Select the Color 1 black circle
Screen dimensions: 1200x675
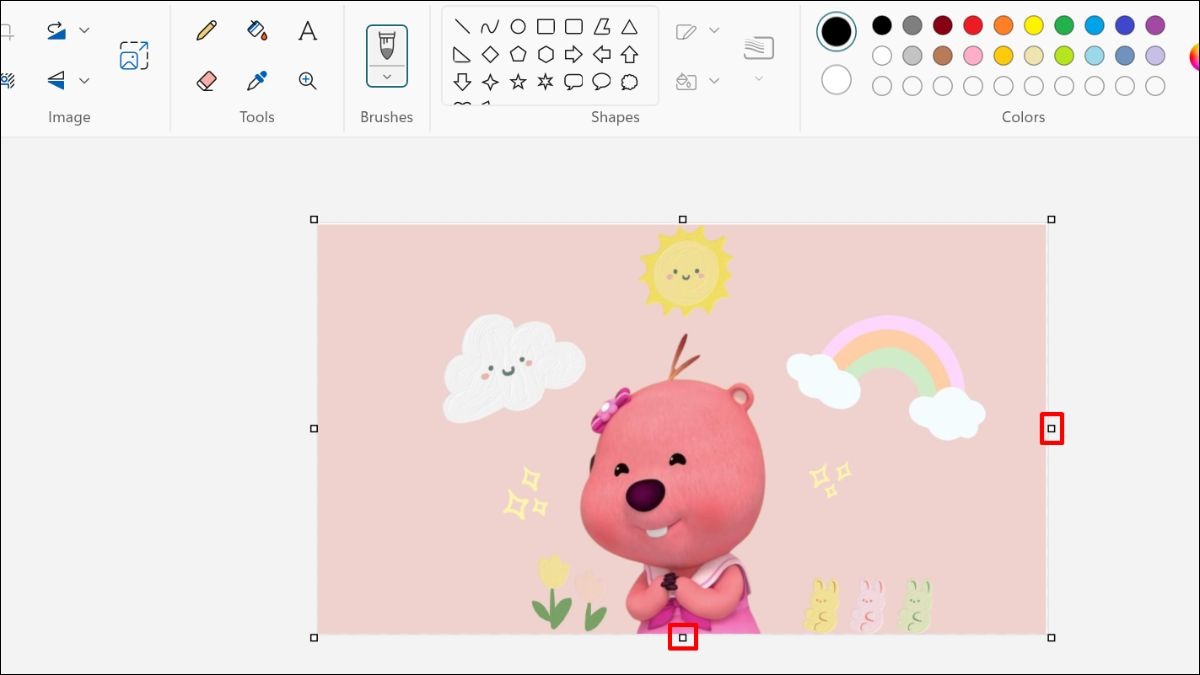[836, 31]
